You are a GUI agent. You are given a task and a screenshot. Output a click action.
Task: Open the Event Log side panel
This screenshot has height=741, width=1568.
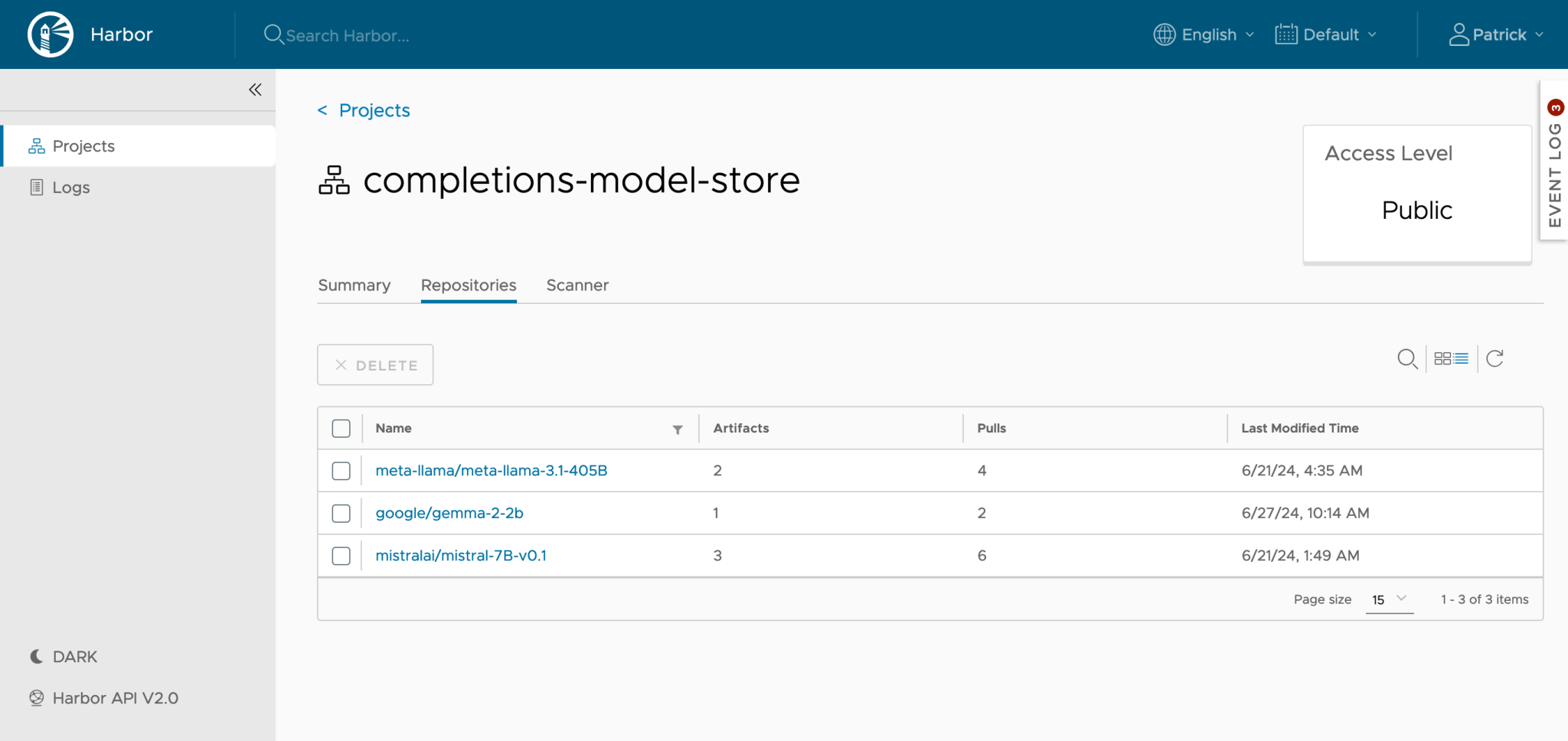click(x=1554, y=161)
